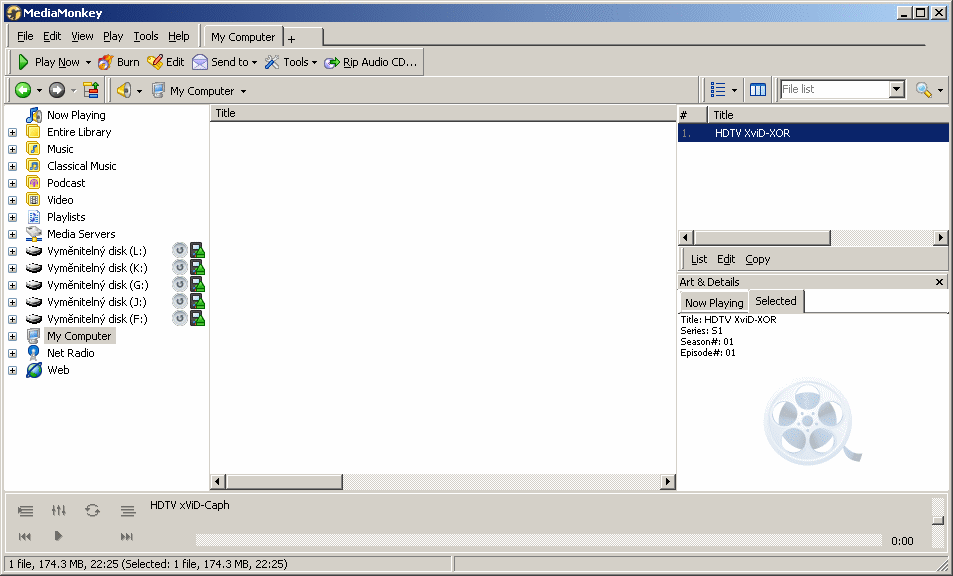Open the Play menu
953x576 pixels.
(113, 37)
